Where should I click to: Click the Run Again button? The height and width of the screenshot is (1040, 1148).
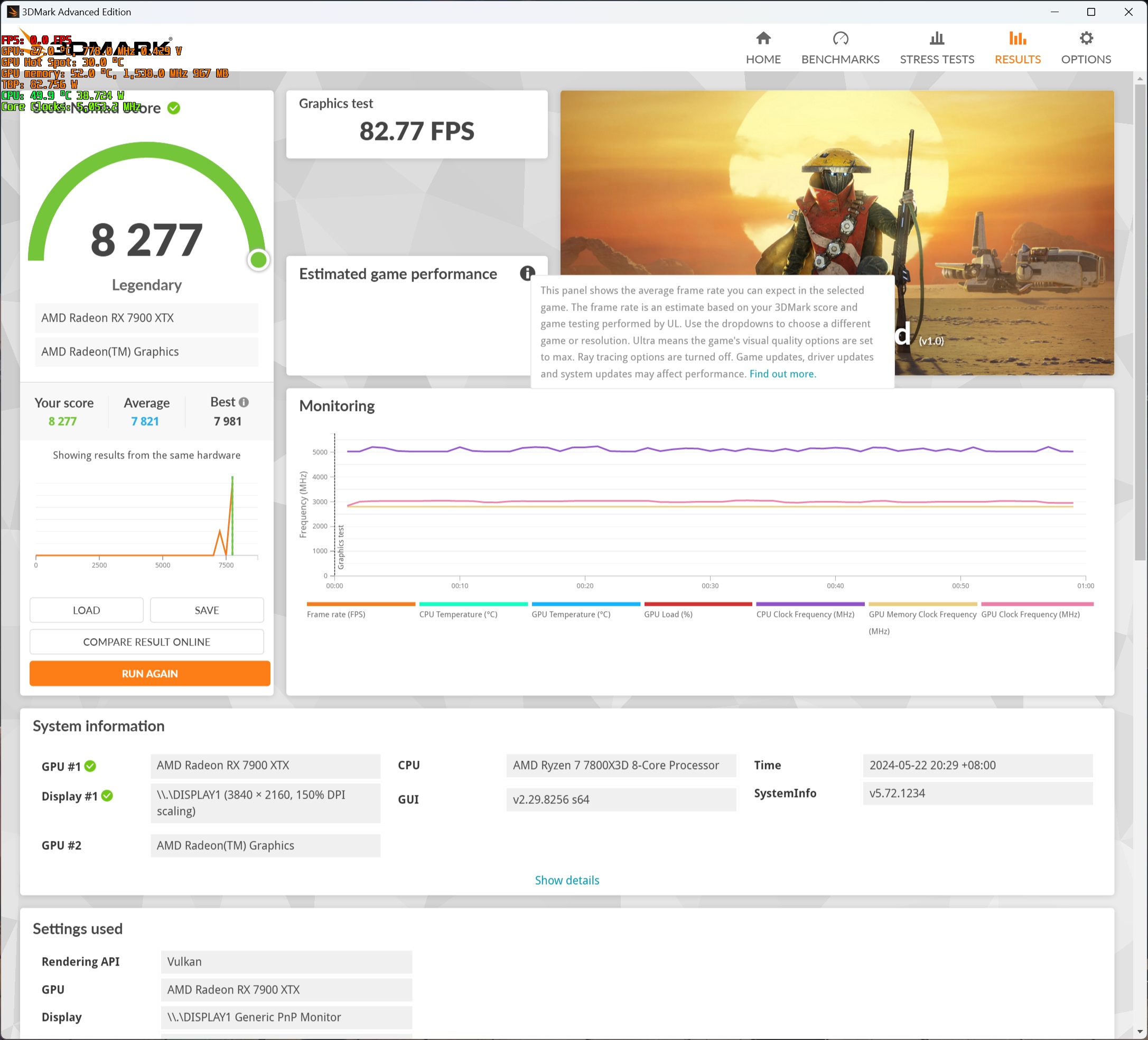click(150, 673)
